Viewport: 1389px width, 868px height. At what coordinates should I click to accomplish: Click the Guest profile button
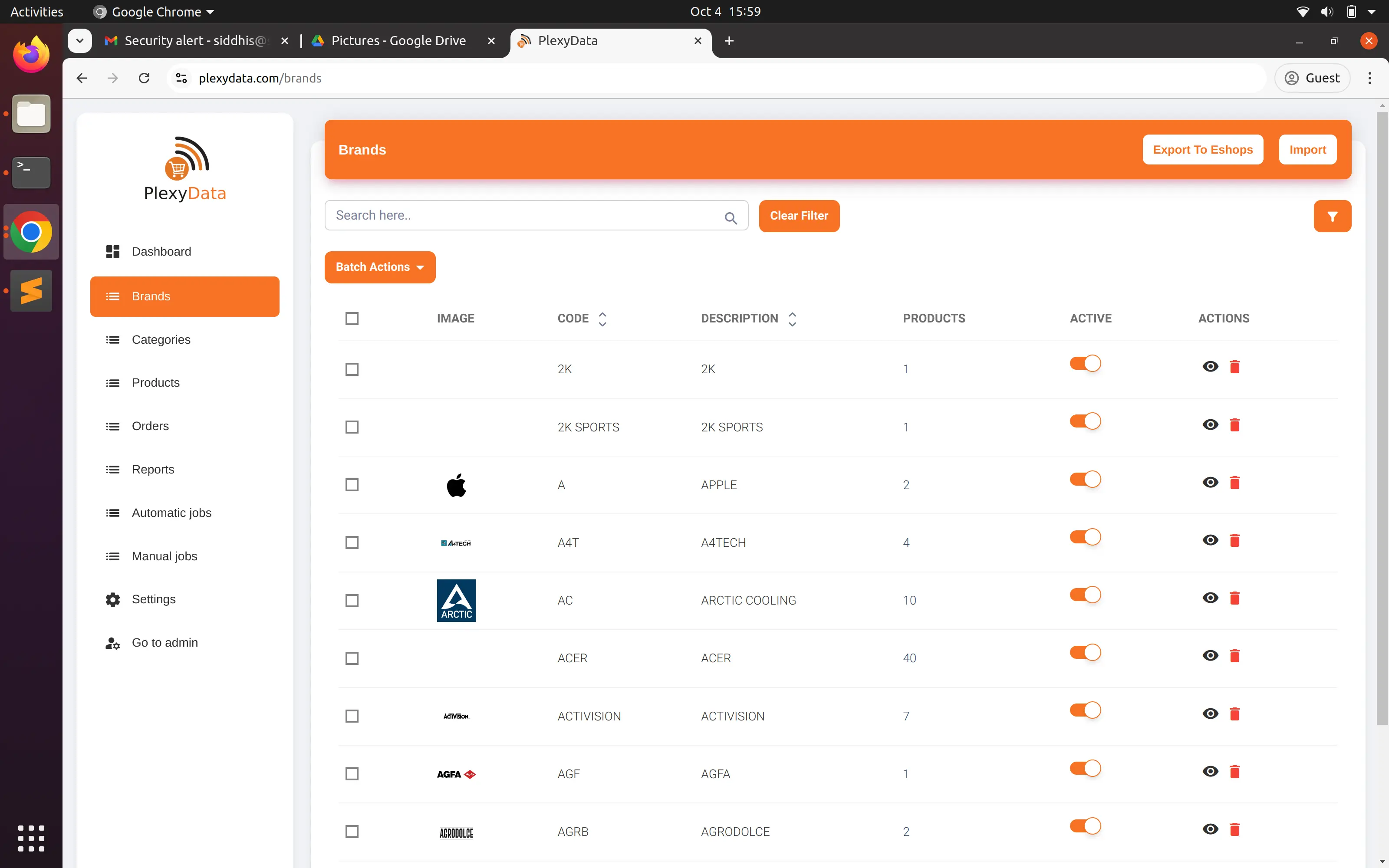point(1311,78)
